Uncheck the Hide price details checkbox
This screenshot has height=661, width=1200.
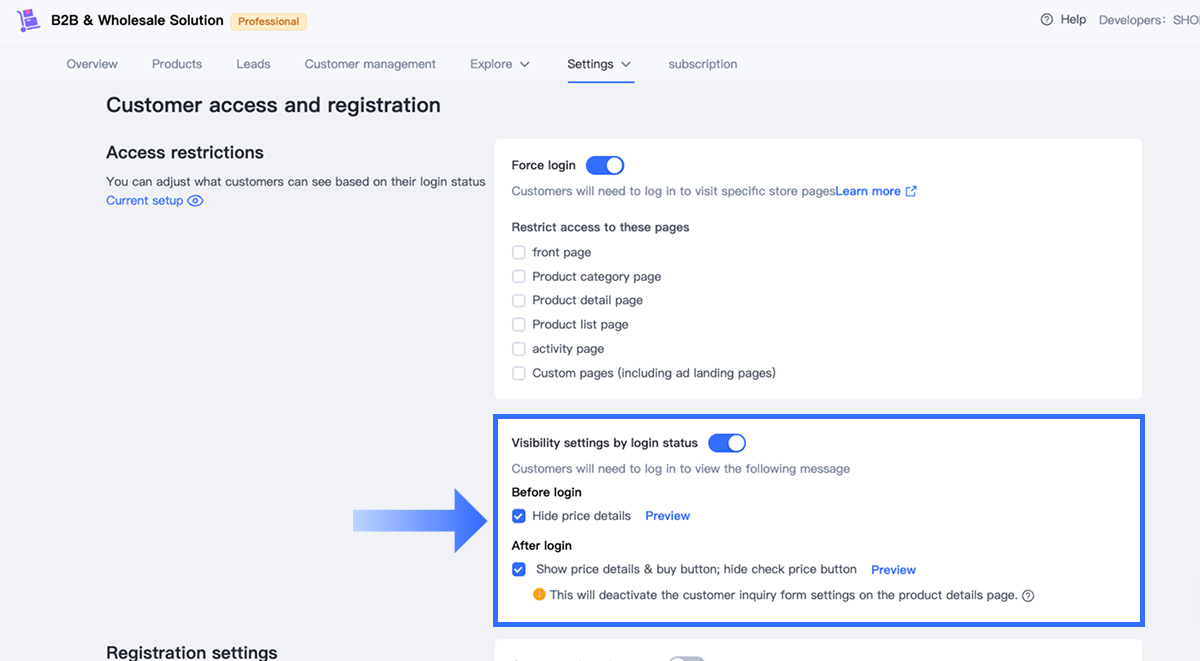(519, 516)
